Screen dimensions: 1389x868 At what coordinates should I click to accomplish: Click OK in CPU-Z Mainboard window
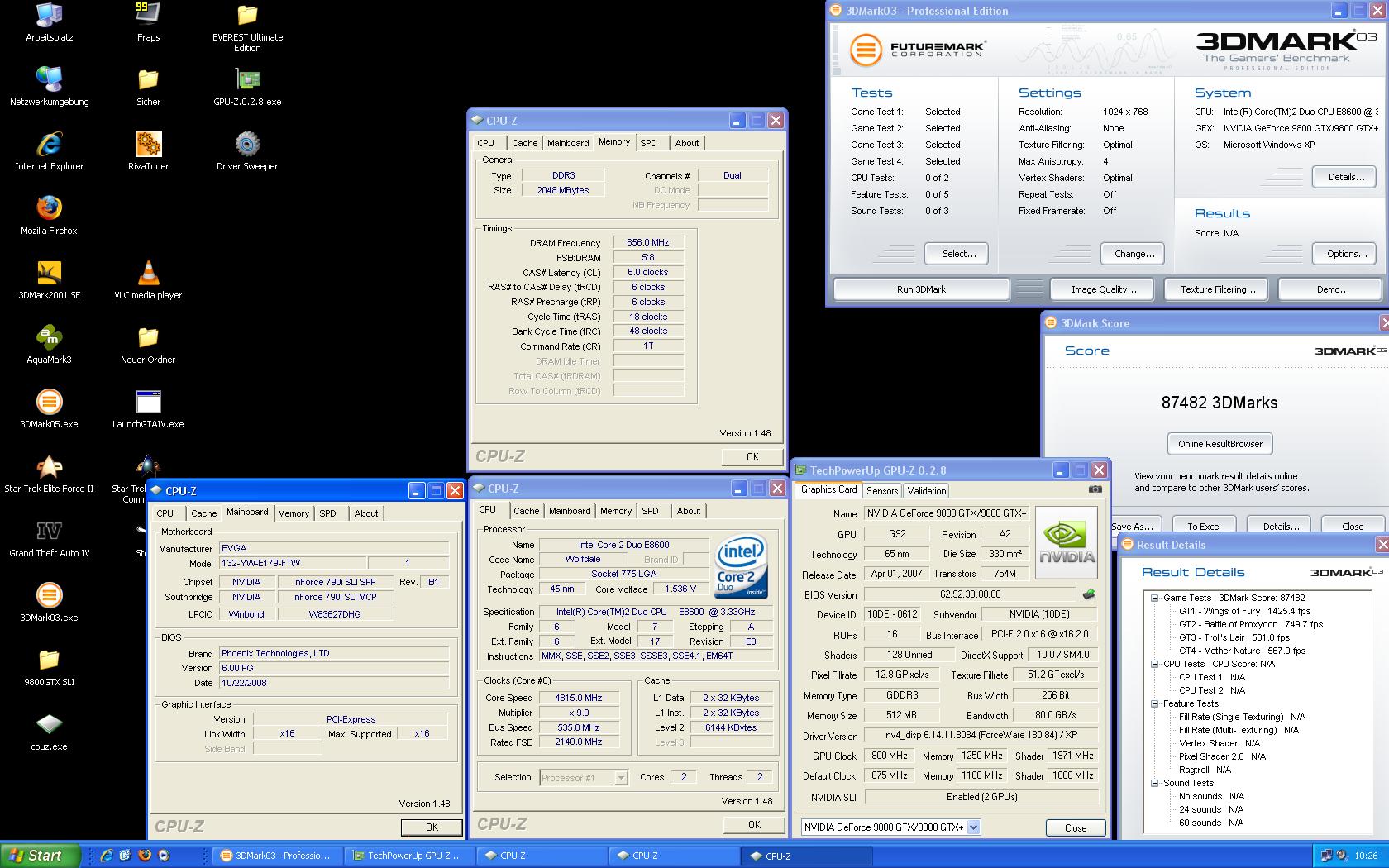[x=432, y=827]
